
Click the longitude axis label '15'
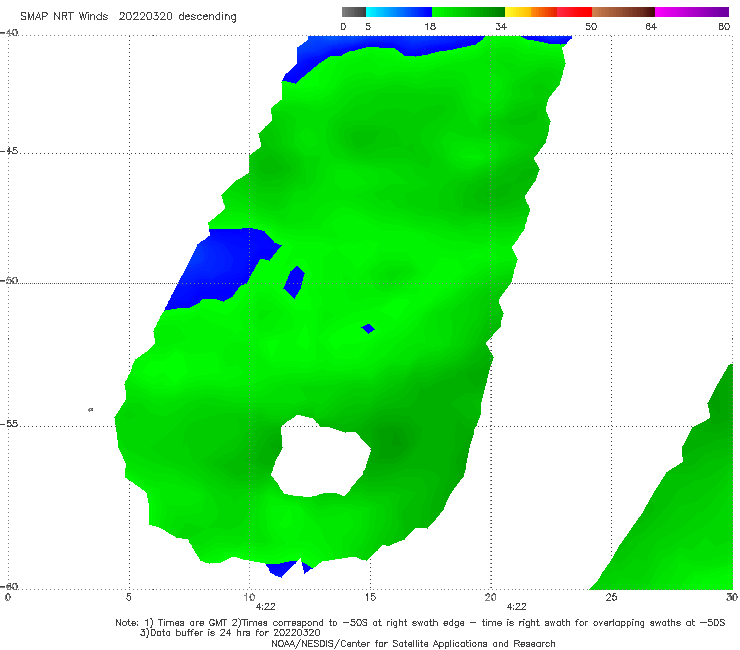pos(370,597)
